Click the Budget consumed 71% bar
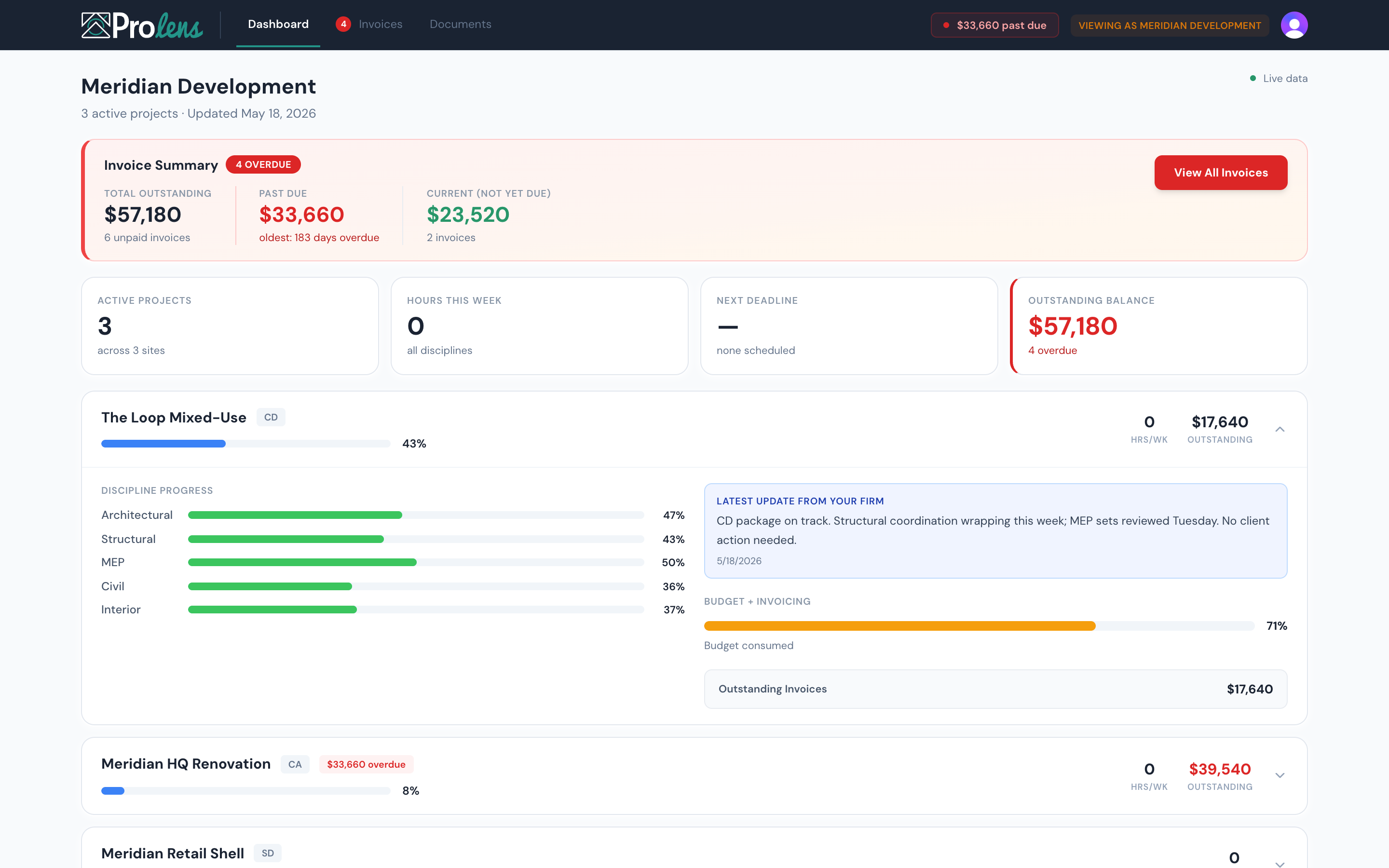The height and width of the screenshot is (868, 1389). tap(979, 626)
